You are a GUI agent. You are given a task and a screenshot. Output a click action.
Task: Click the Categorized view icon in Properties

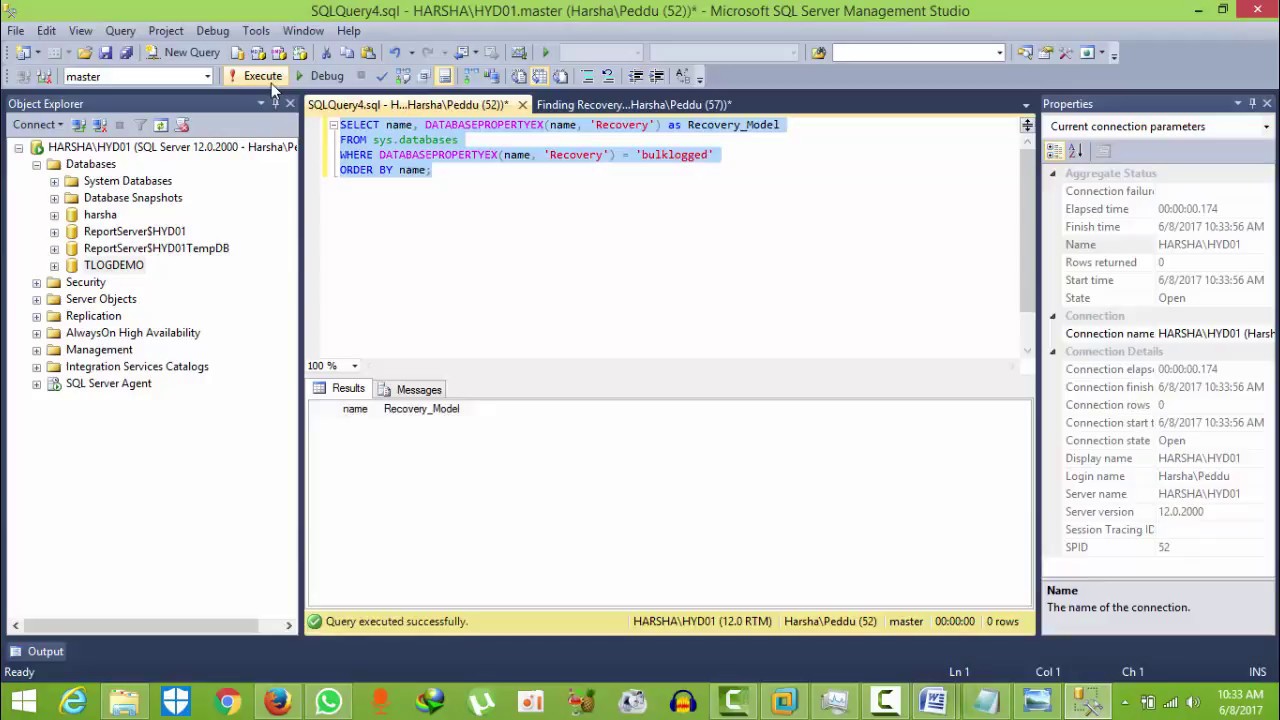click(x=1054, y=151)
